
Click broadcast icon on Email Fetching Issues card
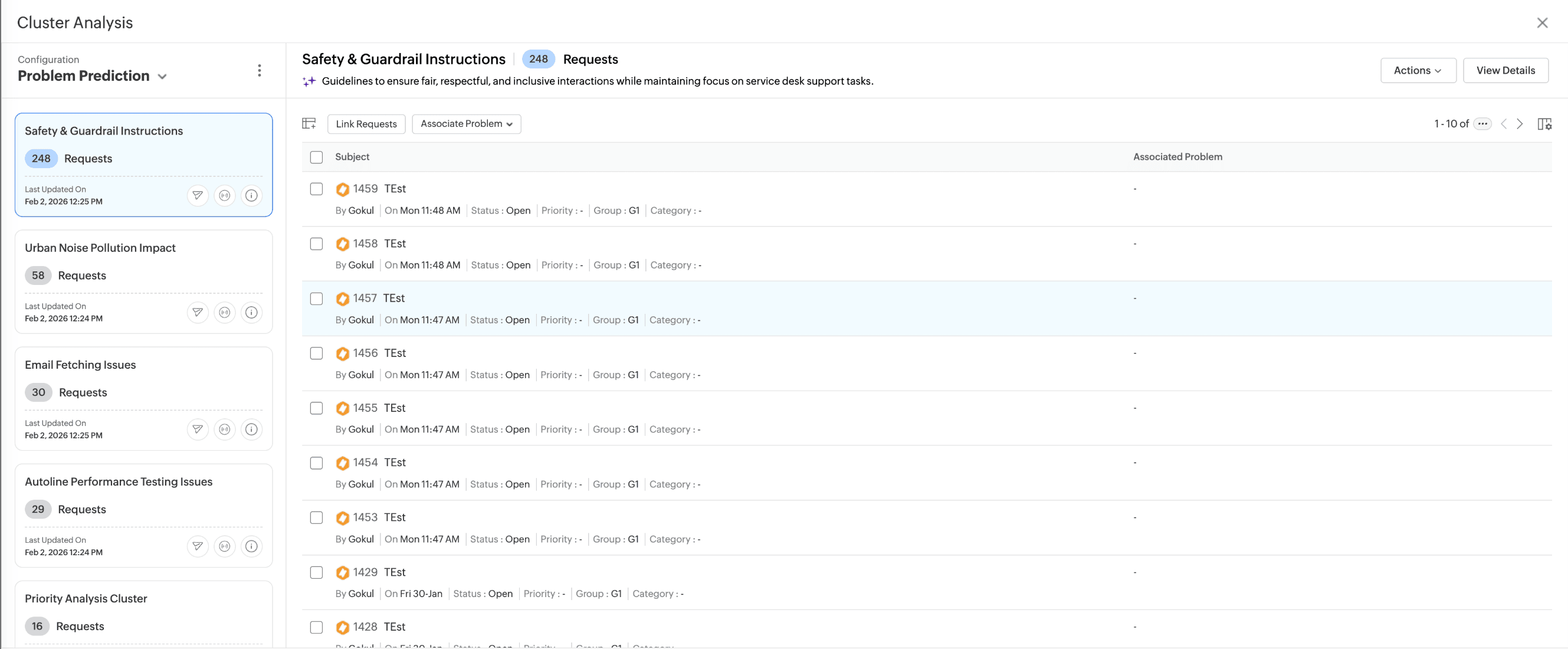pyautogui.click(x=225, y=429)
